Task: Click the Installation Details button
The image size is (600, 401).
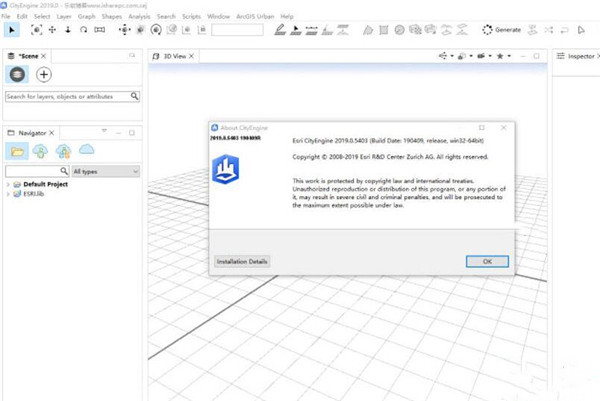Action: coord(242,261)
